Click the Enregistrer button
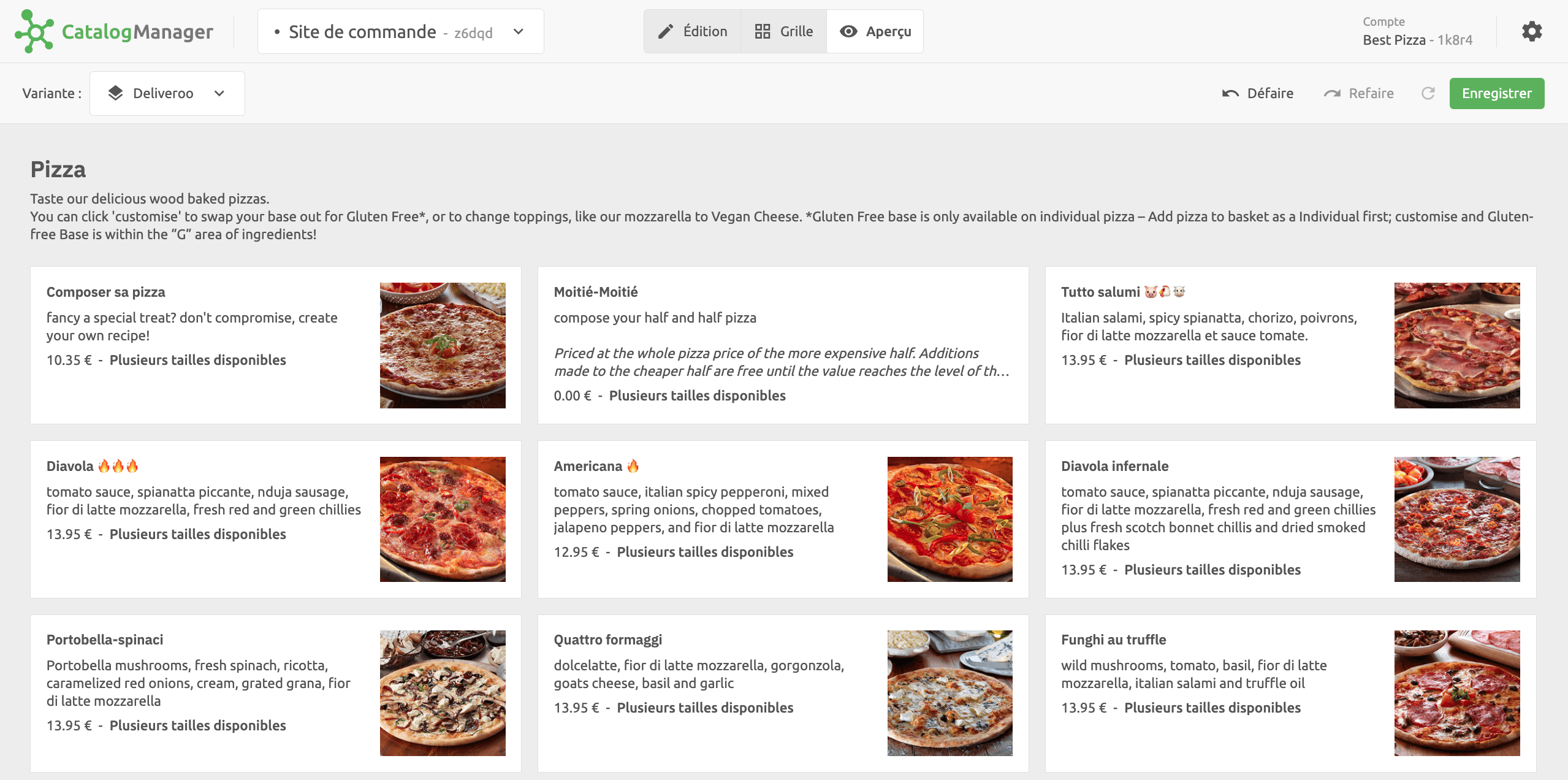1568x780 pixels. tap(1497, 93)
